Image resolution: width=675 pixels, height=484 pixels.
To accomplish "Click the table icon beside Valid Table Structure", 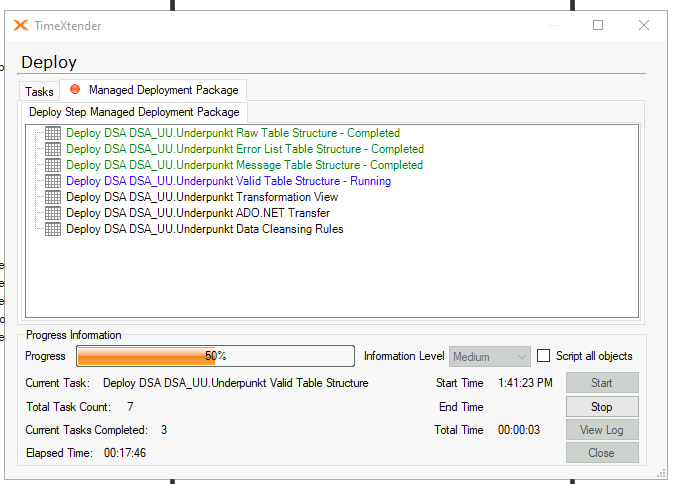I will click(x=53, y=181).
